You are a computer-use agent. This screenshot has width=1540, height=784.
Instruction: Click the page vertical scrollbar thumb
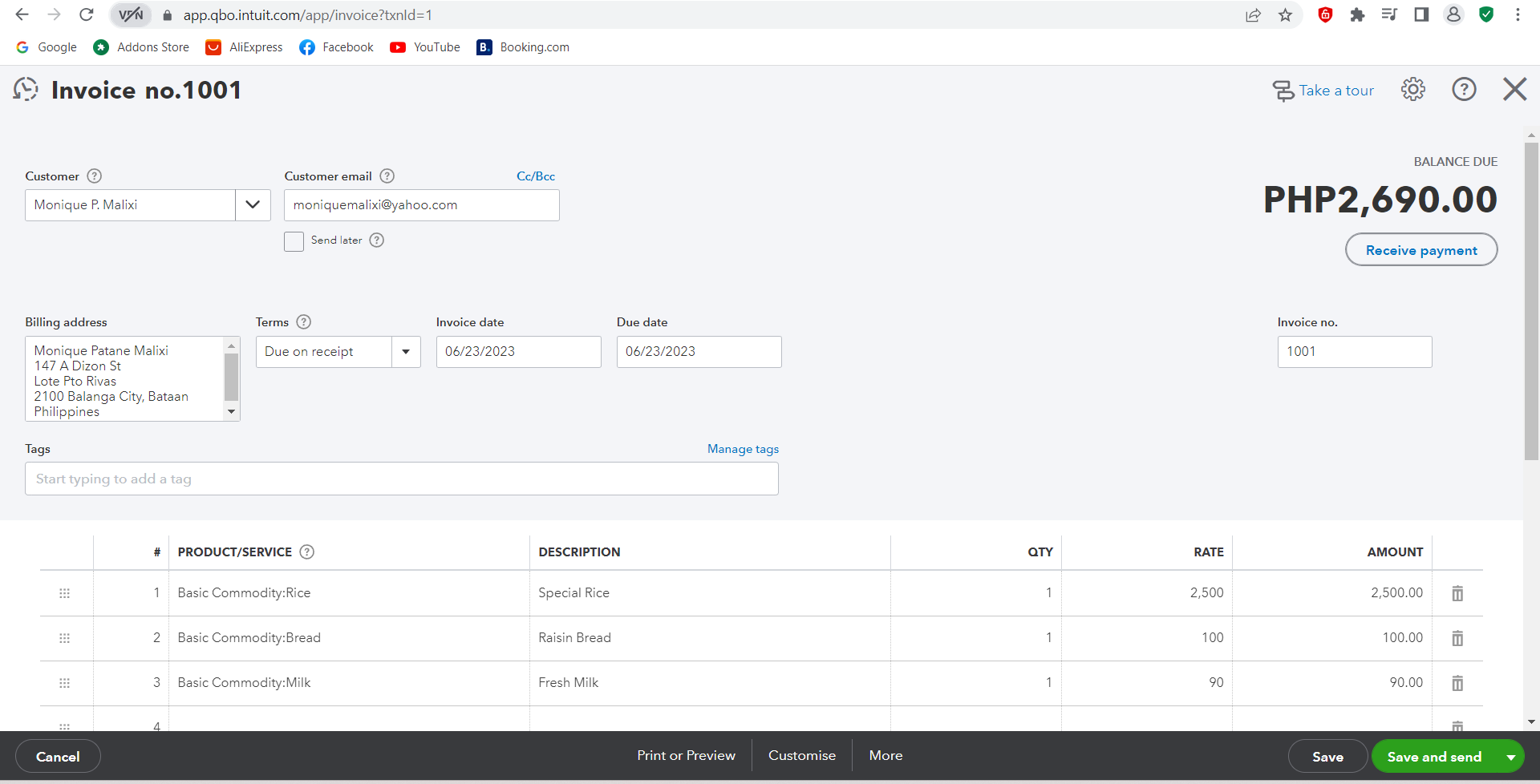click(1531, 301)
